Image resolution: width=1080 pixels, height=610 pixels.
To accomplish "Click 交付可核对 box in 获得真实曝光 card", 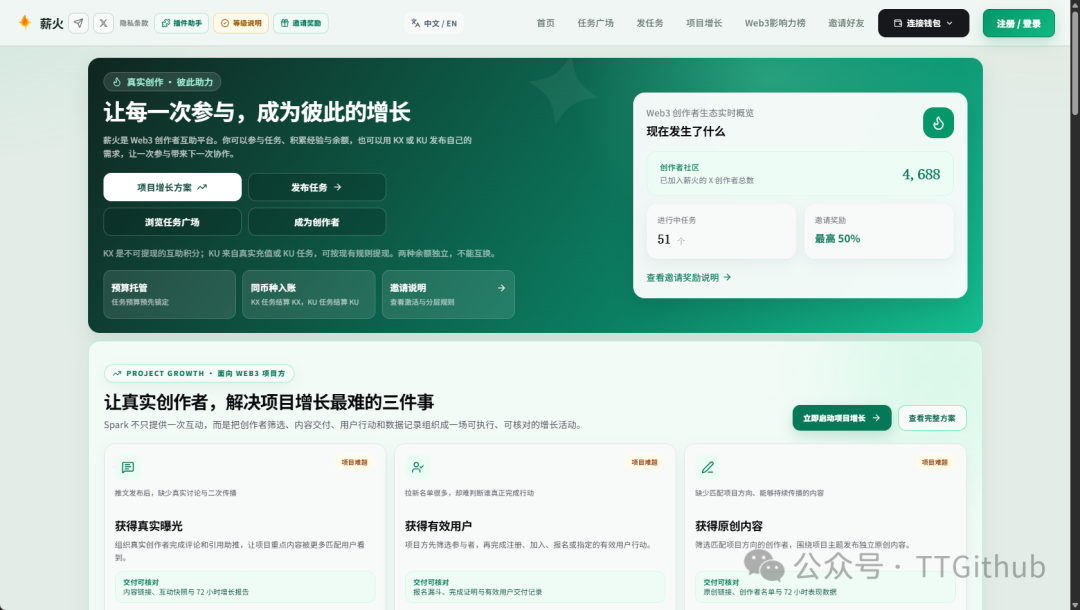I will [245, 587].
